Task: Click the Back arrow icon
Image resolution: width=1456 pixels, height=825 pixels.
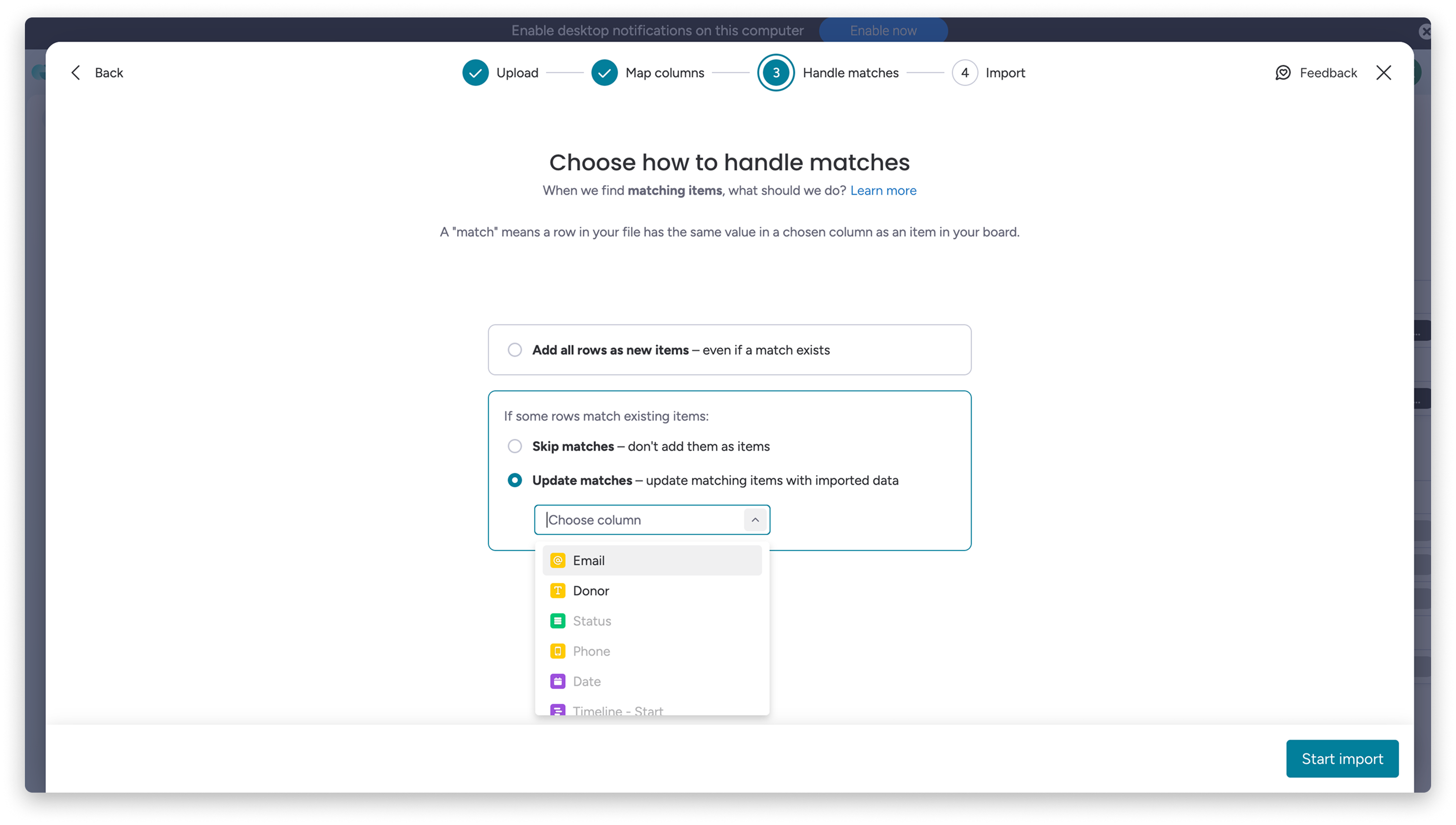Action: pos(76,73)
